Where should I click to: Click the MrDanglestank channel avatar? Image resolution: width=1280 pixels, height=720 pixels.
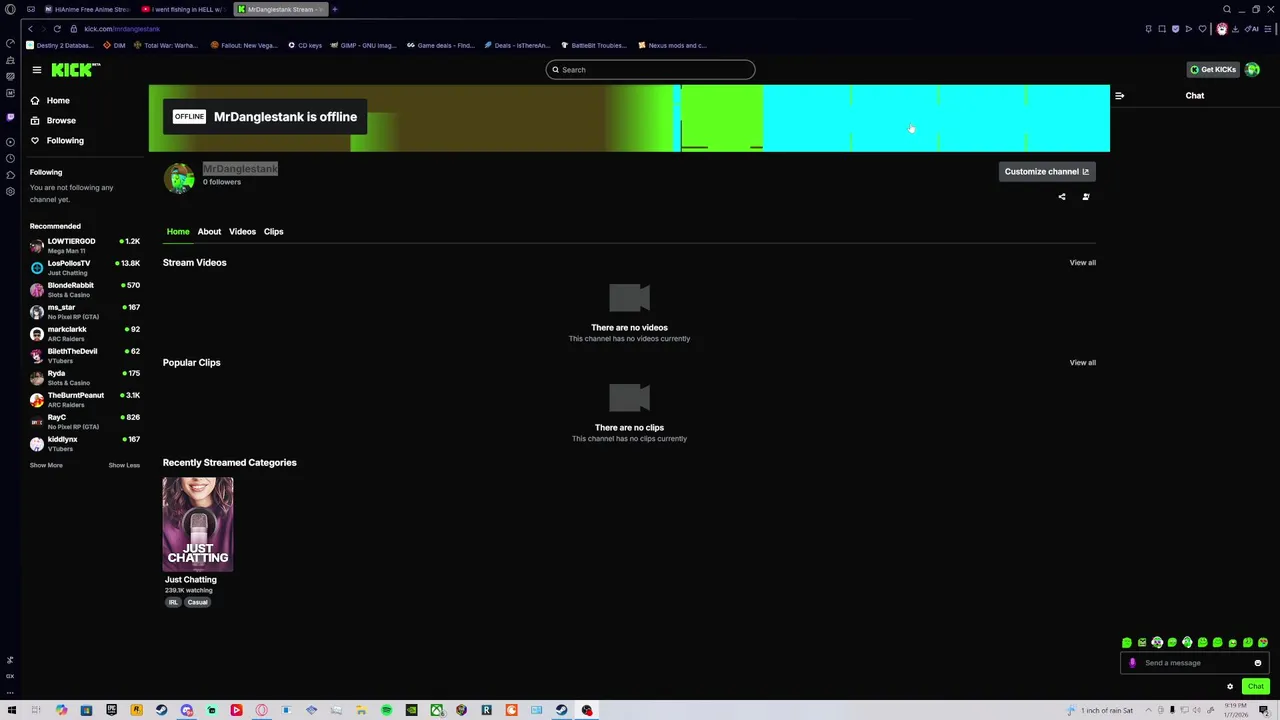tap(180, 178)
